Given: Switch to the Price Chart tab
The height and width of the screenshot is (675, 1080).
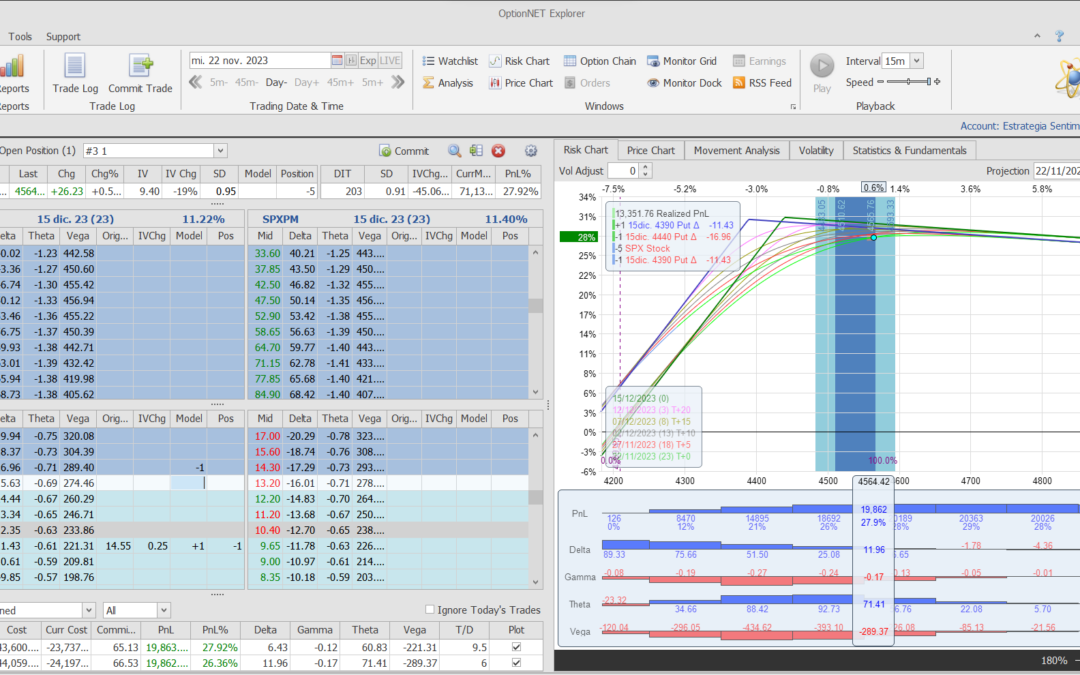Looking at the screenshot, I should point(650,150).
